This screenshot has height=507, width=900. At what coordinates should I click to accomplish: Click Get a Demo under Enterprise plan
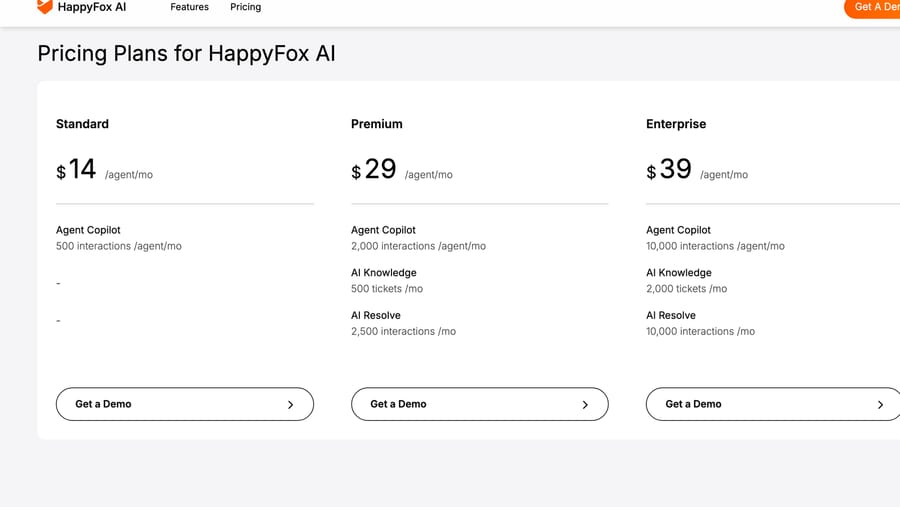click(773, 404)
